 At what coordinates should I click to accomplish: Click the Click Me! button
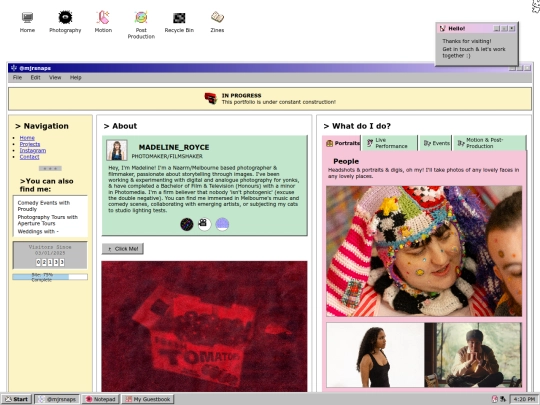tap(123, 249)
